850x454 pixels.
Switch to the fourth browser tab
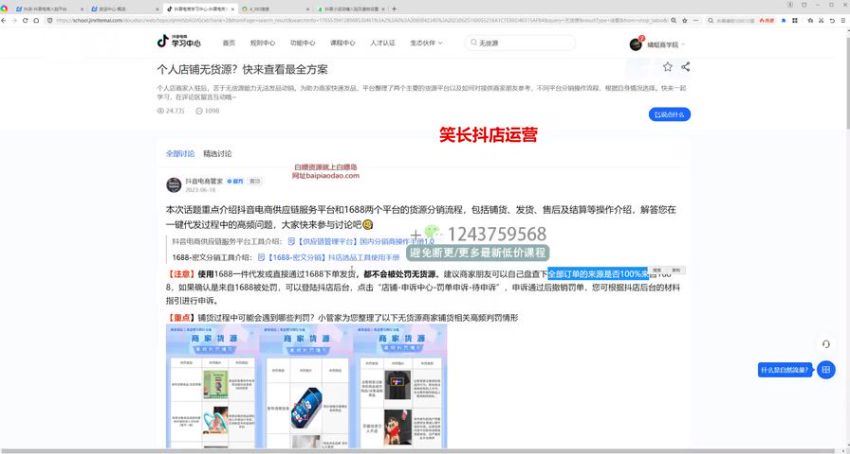pyautogui.click(x=274, y=9)
